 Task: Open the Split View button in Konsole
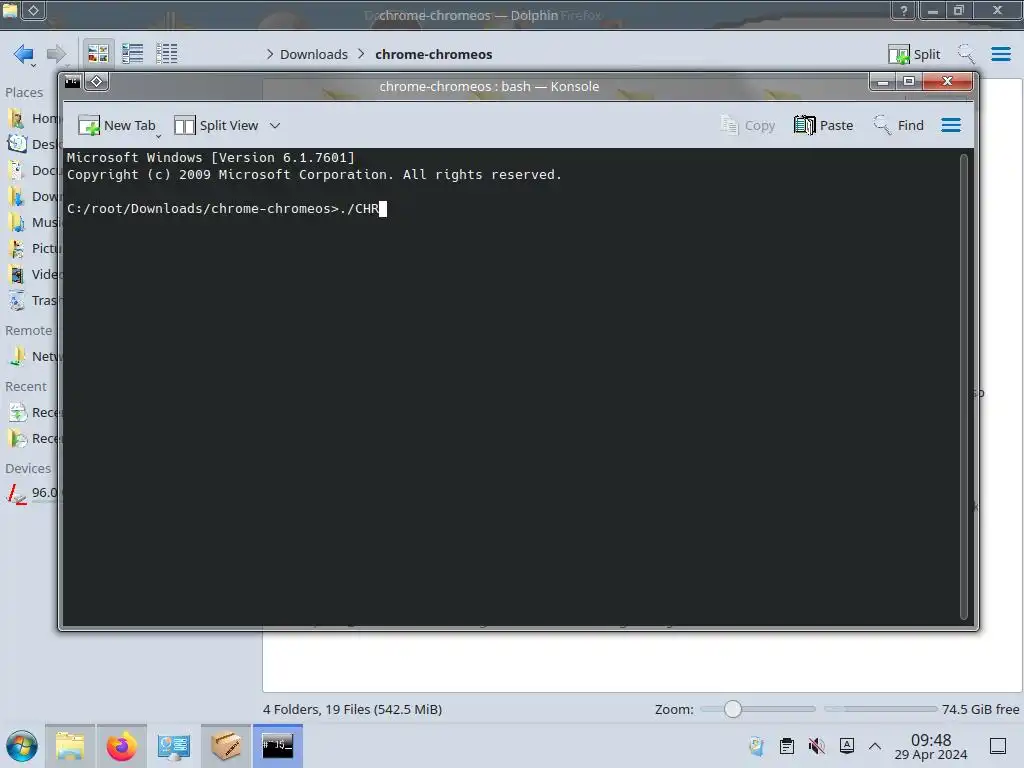pos(216,125)
